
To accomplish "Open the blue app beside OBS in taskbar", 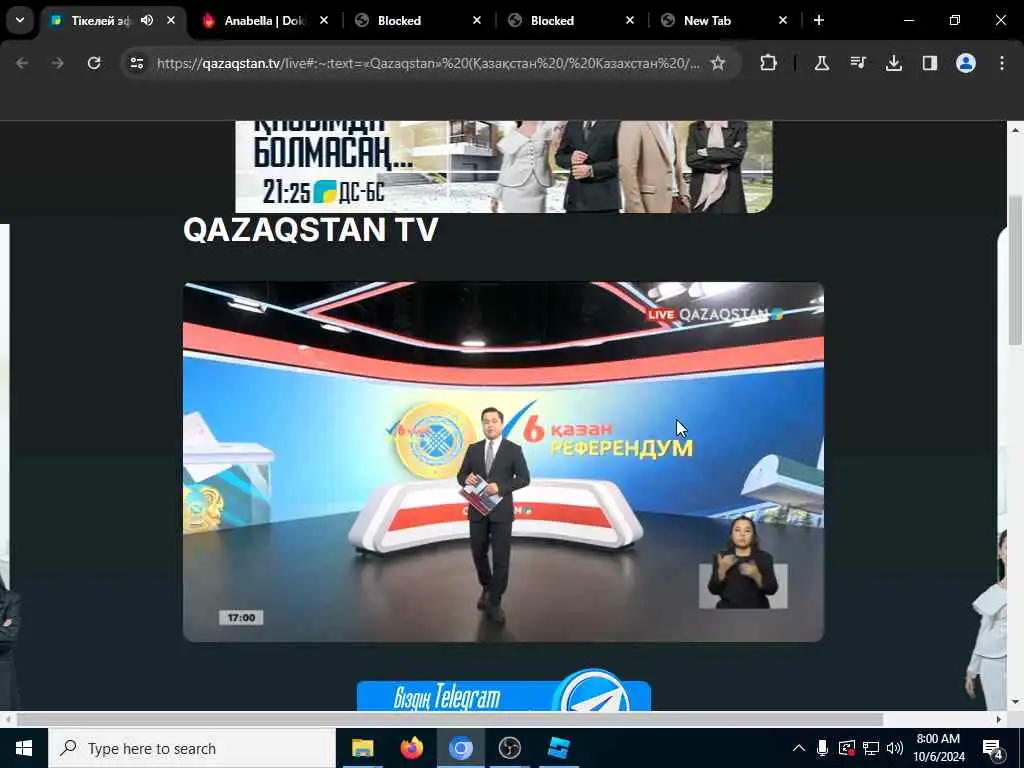I will click(558, 748).
